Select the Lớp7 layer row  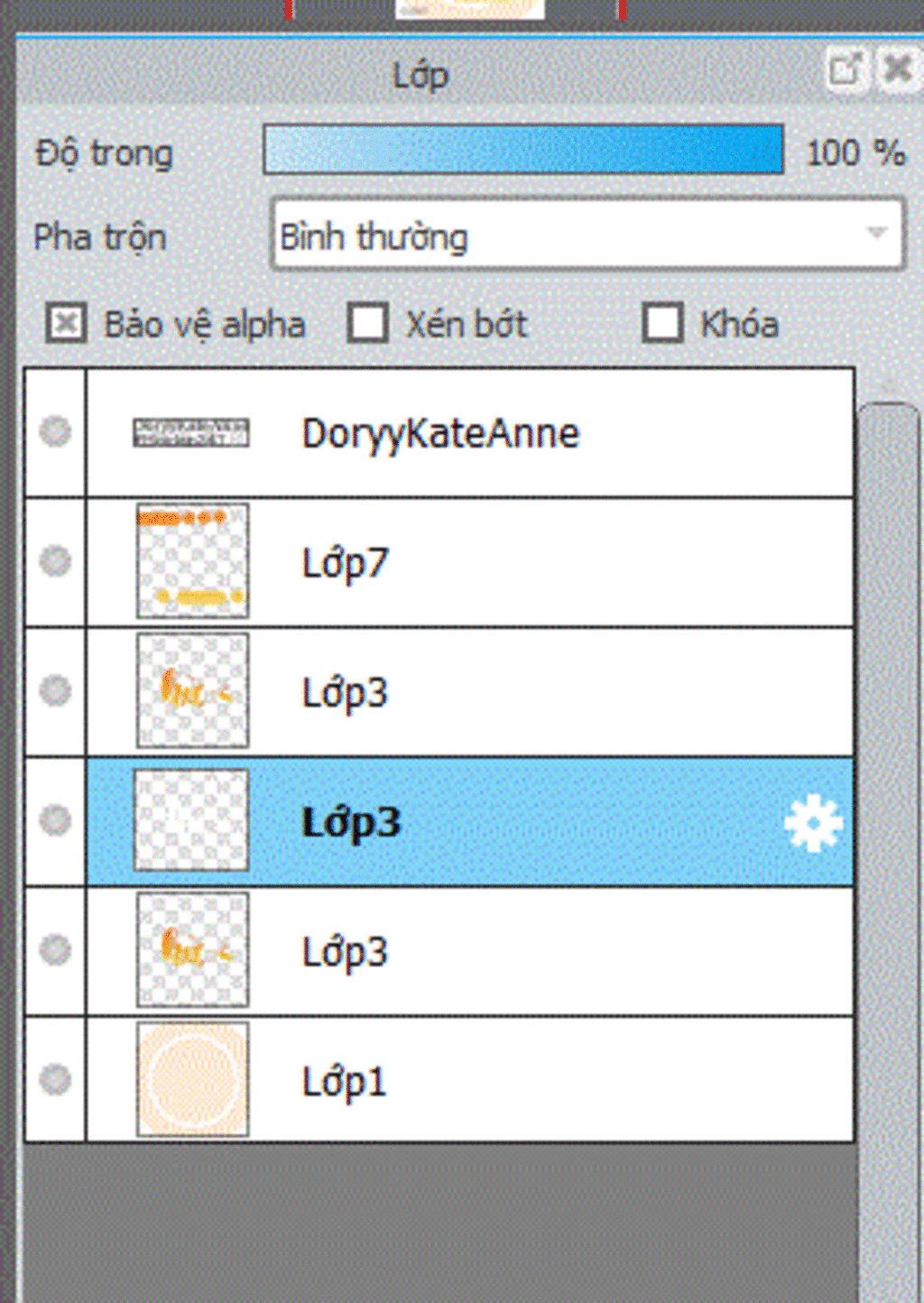pyautogui.click(x=470, y=562)
